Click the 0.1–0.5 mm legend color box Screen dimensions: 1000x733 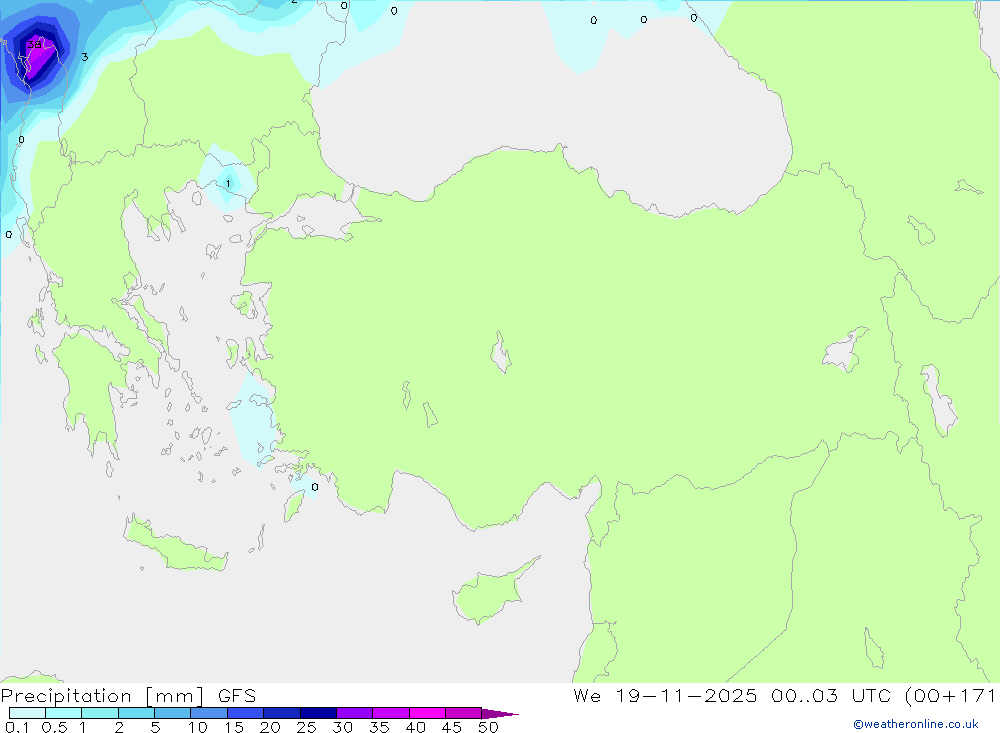(27, 713)
